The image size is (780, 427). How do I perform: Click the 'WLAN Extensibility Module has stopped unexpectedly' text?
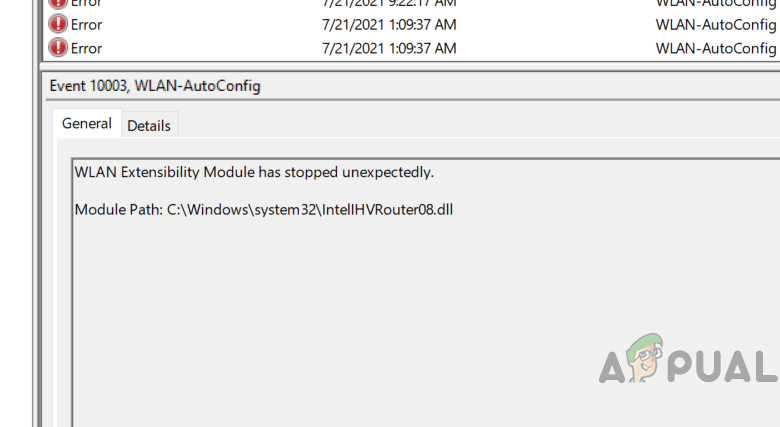pos(255,172)
